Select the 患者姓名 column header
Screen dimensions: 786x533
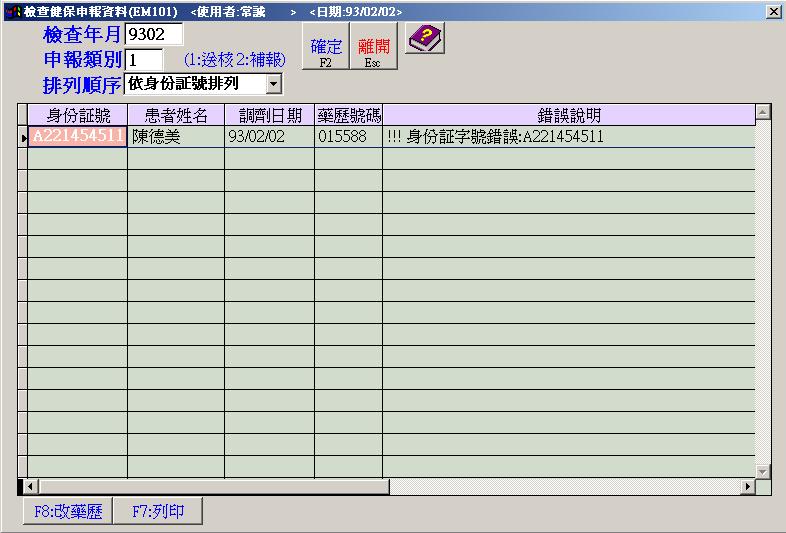pyautogui.click(x=176, y=115)
